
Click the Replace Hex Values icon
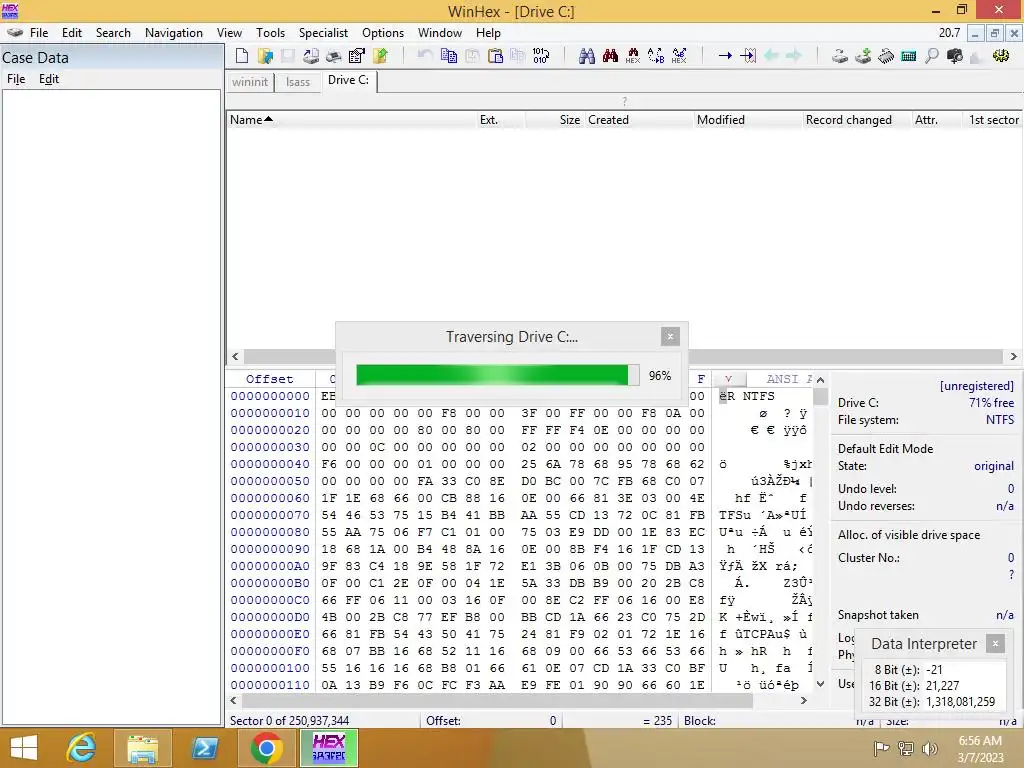click(679, 56)
